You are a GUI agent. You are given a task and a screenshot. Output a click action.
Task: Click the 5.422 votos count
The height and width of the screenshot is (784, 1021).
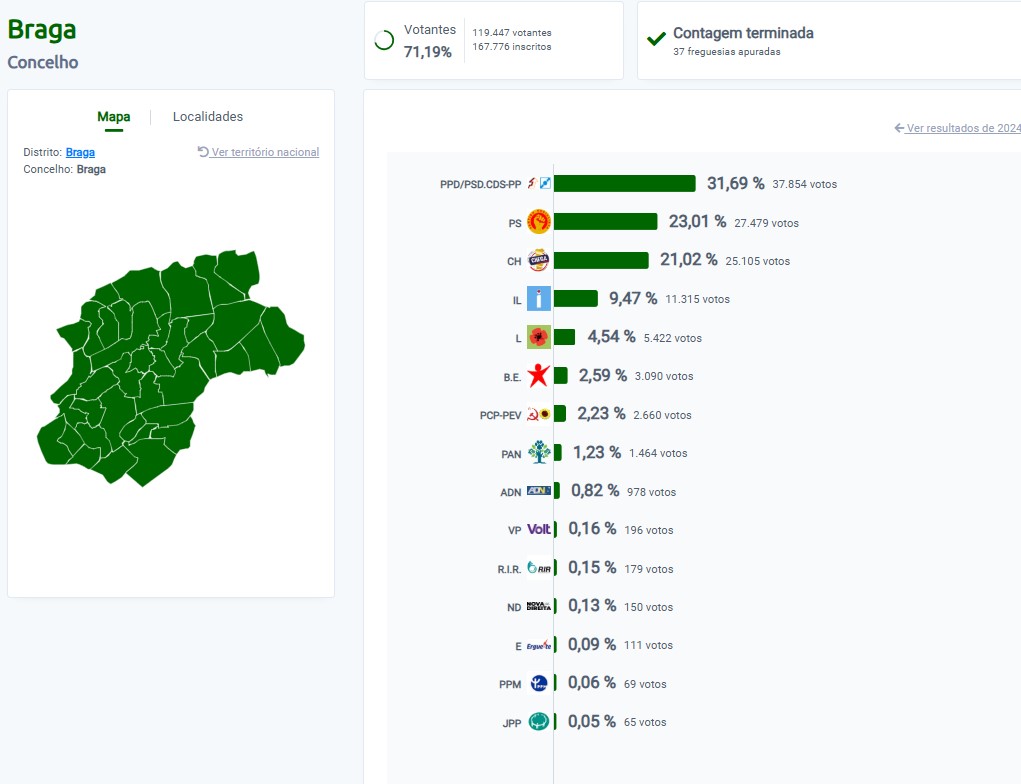coord(673,338)
